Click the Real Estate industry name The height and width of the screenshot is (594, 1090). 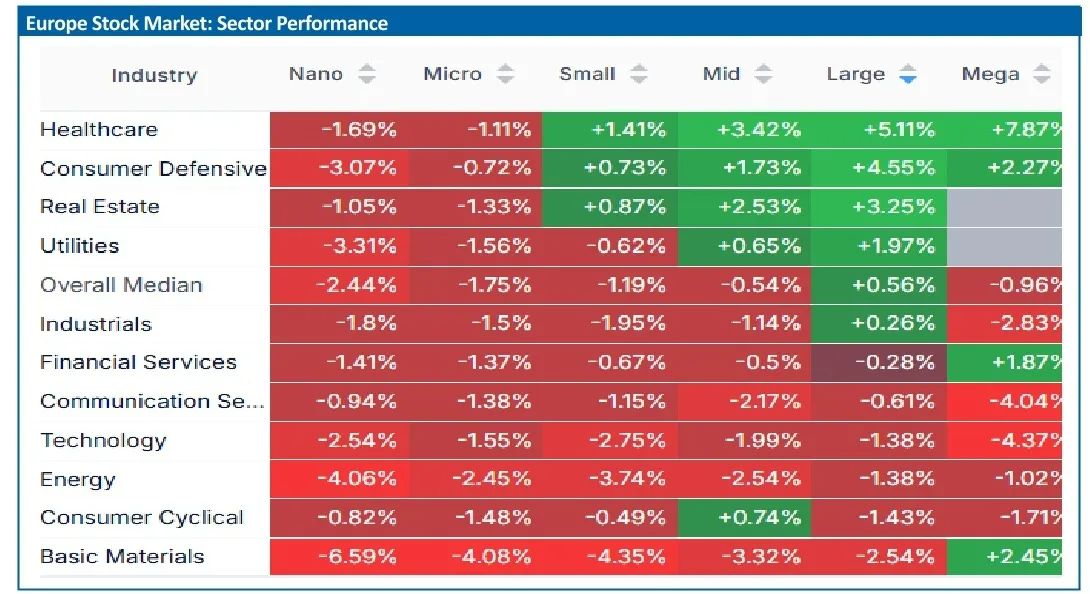[100, 207]
